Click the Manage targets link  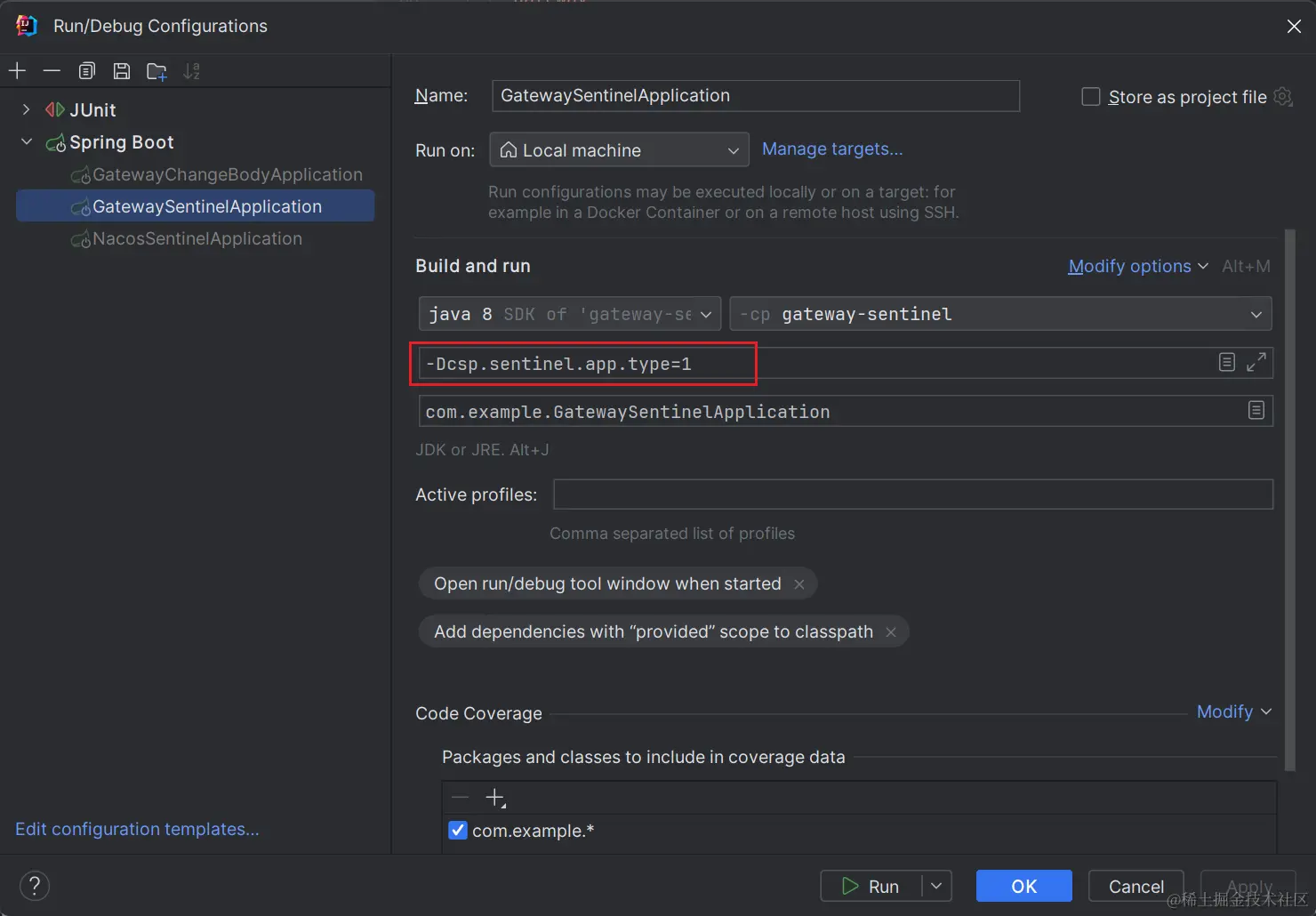832,149
